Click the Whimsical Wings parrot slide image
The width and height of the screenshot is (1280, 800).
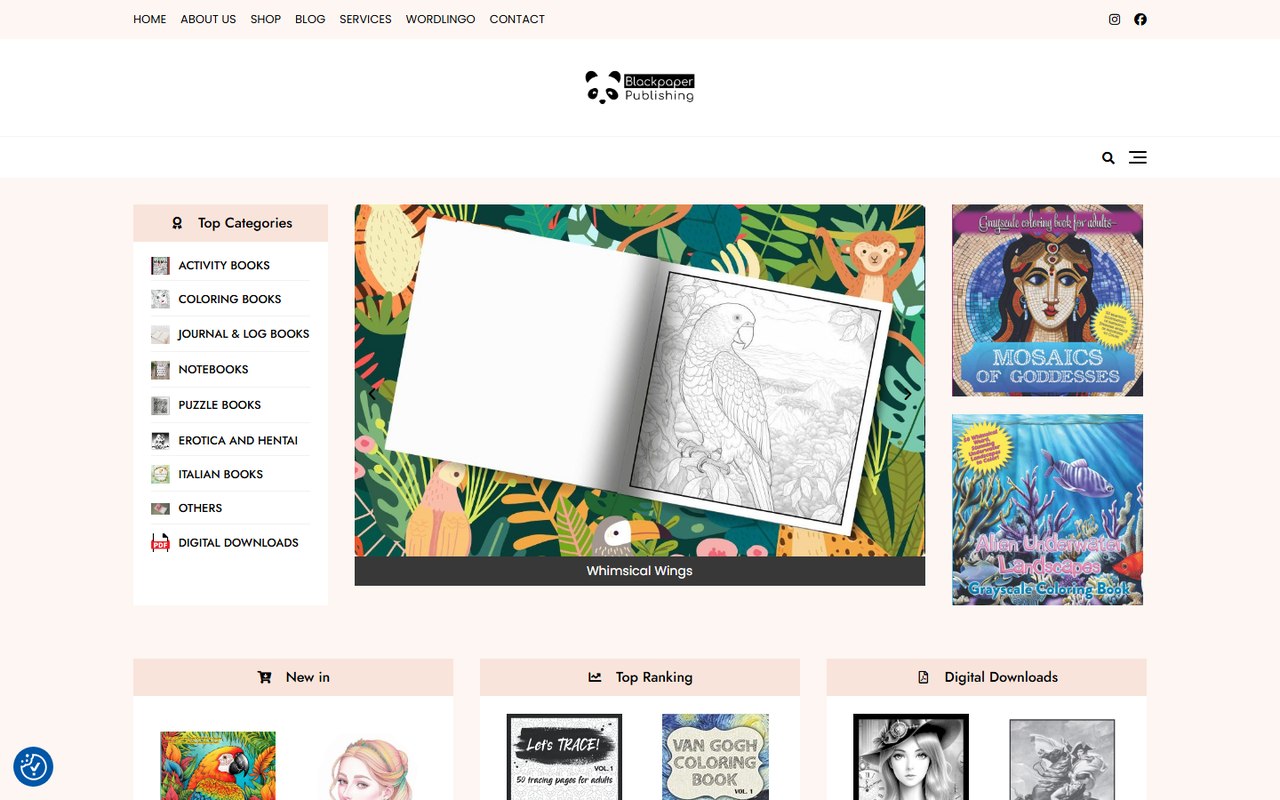tap(640, 381)
